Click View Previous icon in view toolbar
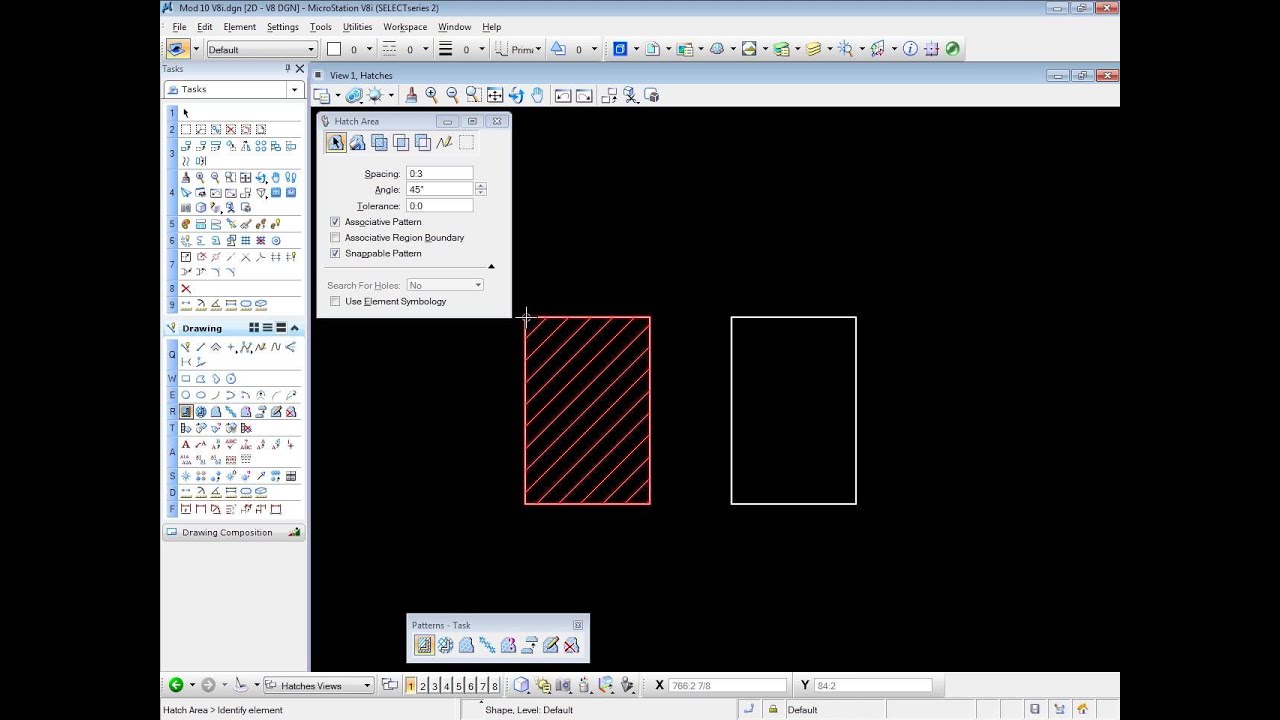Screen dimensions: 1280x720 [563, 95]
